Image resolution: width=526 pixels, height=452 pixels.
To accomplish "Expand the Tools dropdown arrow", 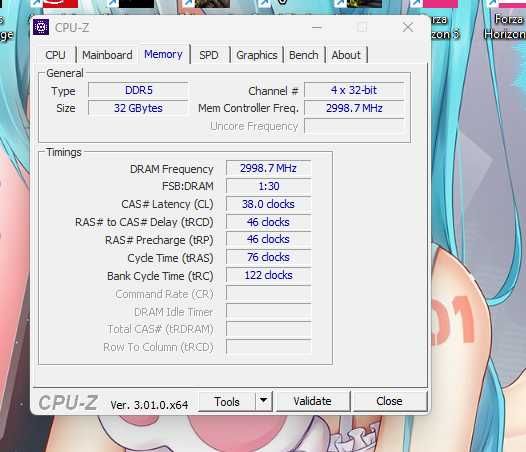I will click(264, 401).
